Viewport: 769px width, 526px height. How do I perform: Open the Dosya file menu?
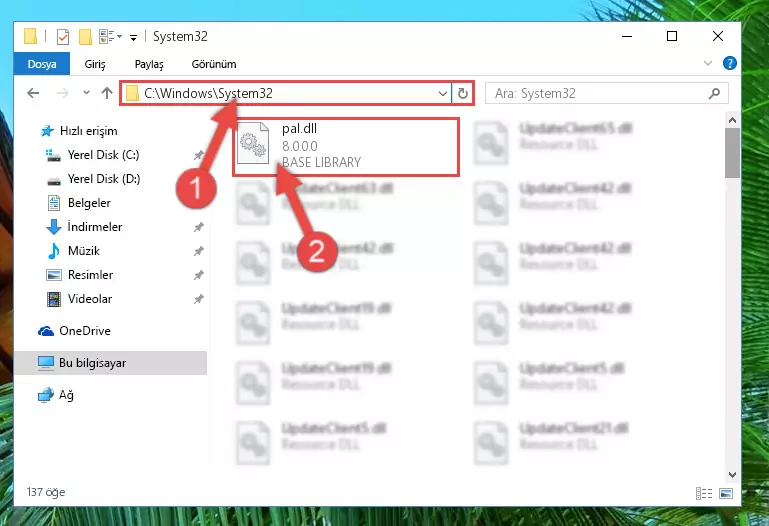click(42, 64)
